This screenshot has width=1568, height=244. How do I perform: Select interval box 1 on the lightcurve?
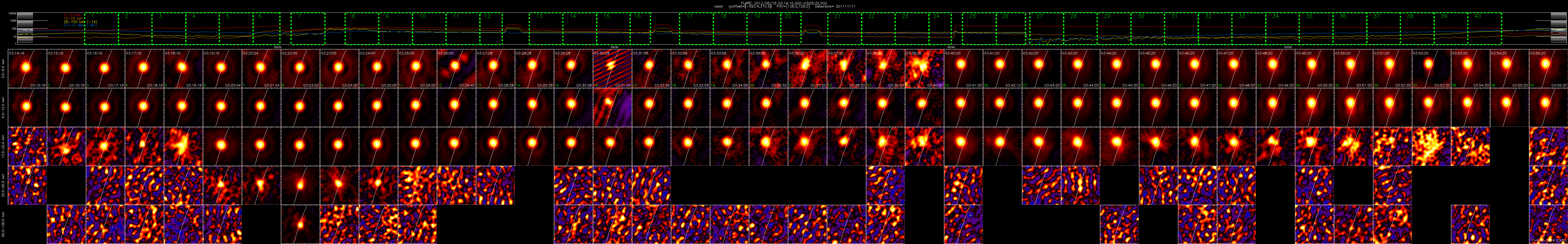(x=101, y=29)
